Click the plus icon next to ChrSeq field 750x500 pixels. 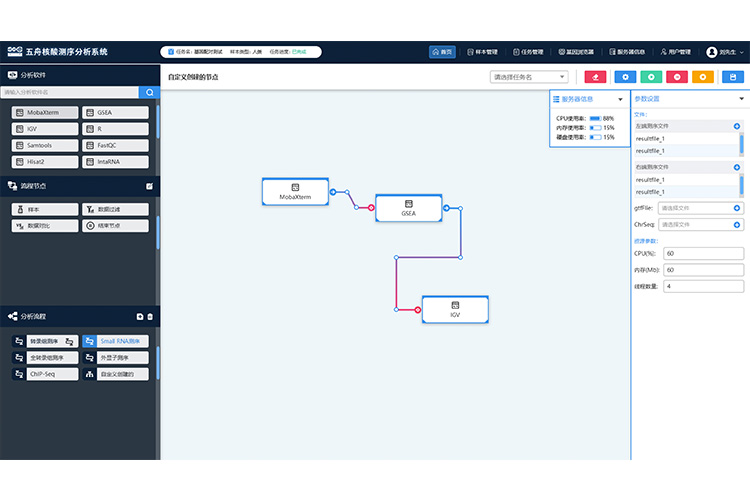click(x=737, y=225)
